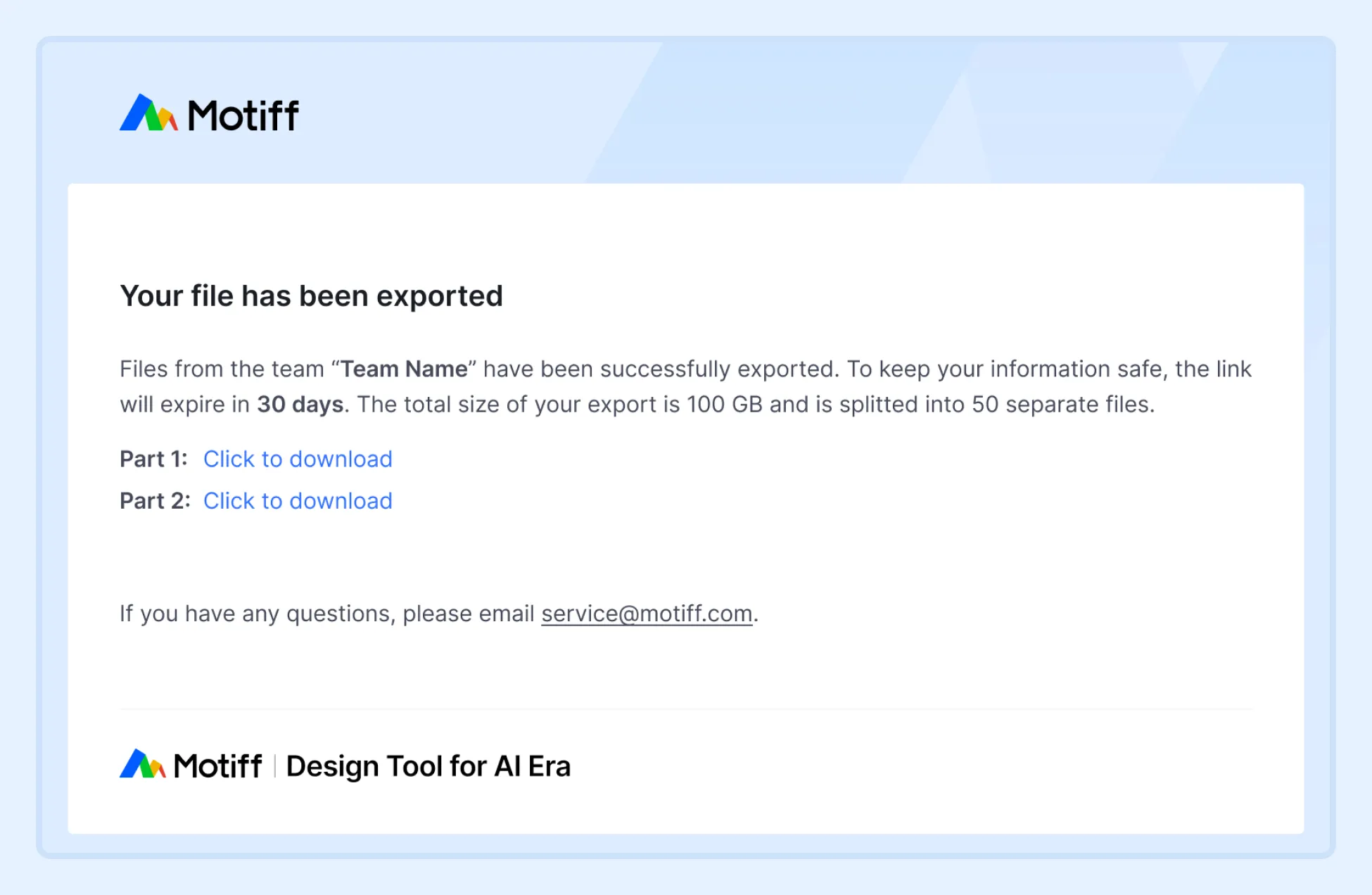Click the bold "Team Name" text
The image size is (1372, 895).
[404, 369]
